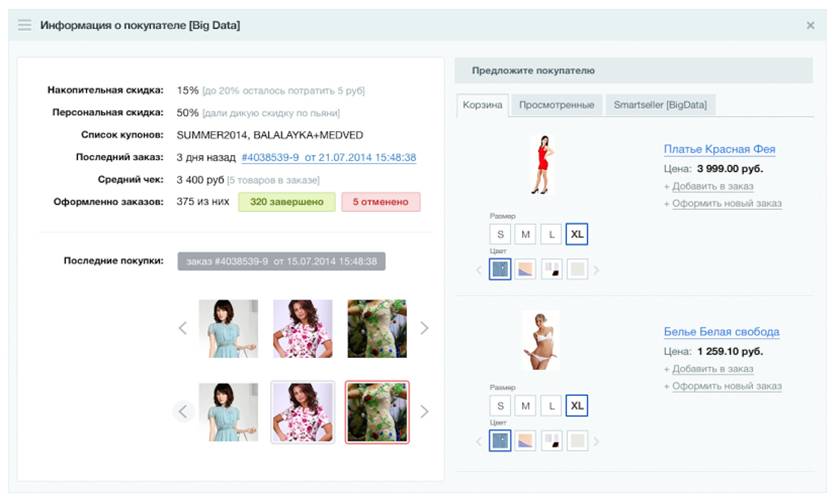Image resolution: width=832 pixels, height=502 pixels.
Task: Show previous items in upper purchases row
Action: coord(182,328)
